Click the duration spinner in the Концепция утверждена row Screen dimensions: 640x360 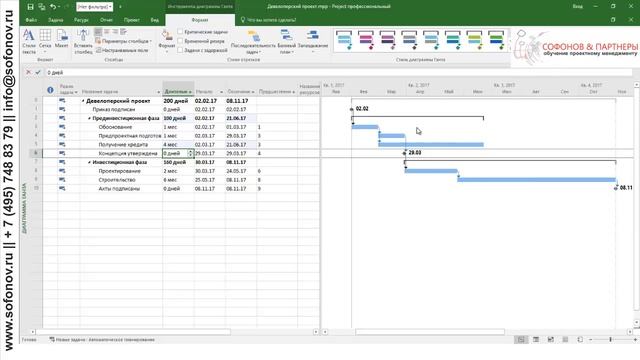[190, 153]
